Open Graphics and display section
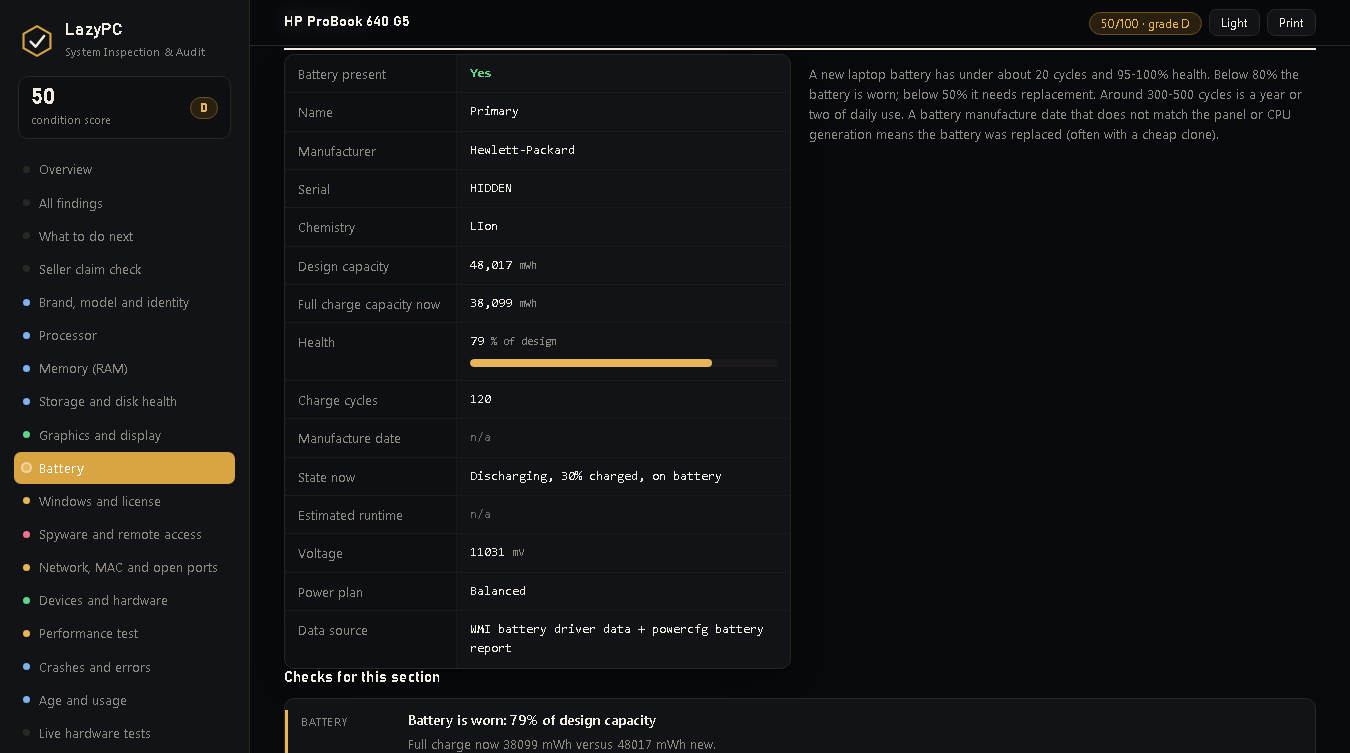The height and width of the screenshot is (753, 1350). pos(124,435)
